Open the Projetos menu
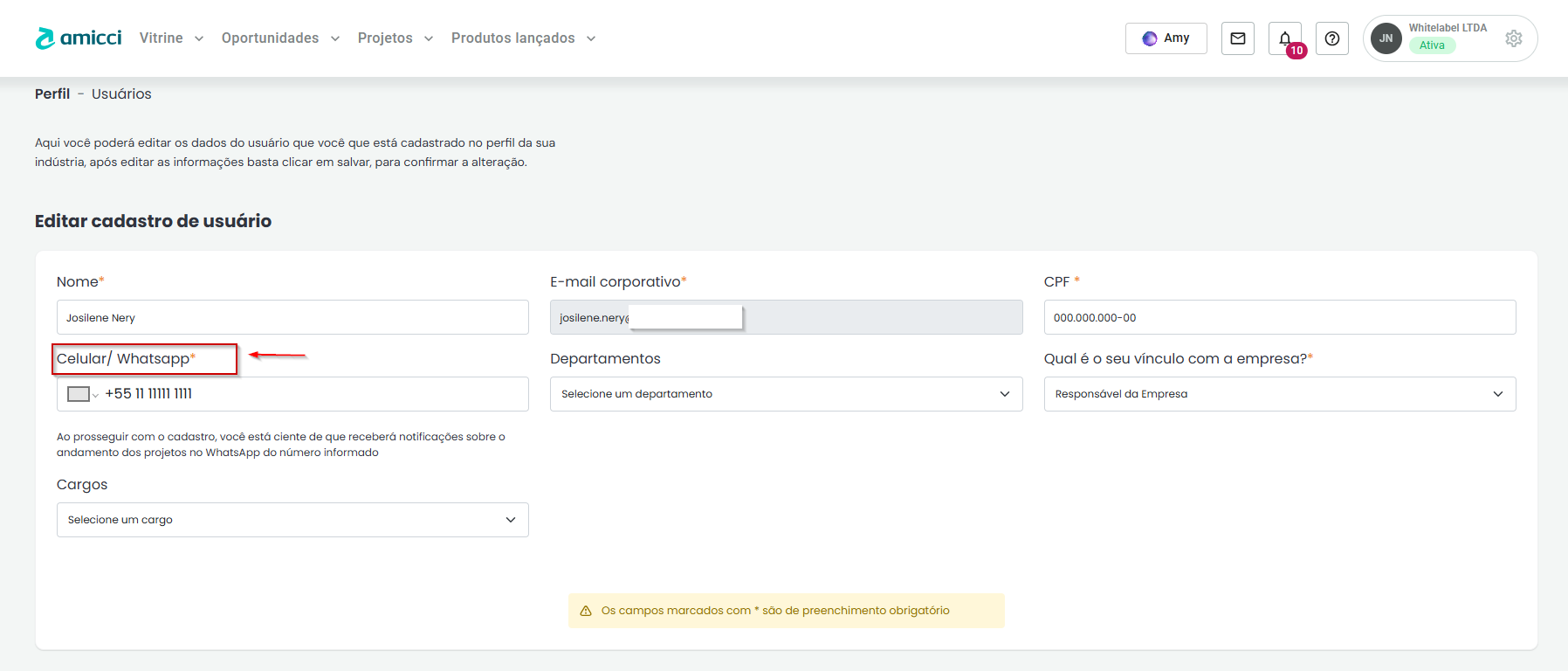 [395, 38]
